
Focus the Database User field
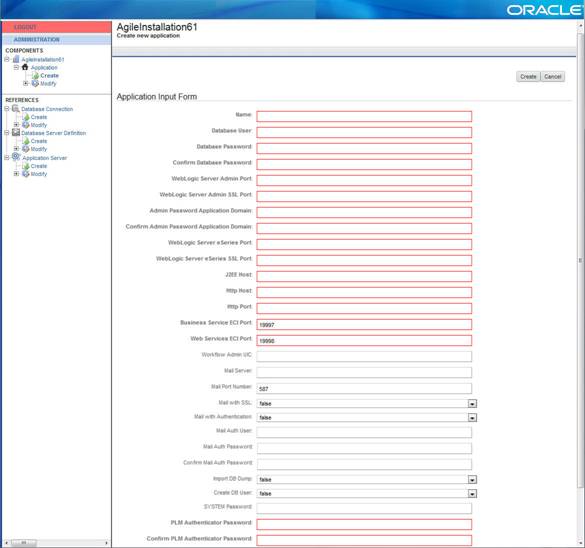pyautogui.click(x=364, y=132)
